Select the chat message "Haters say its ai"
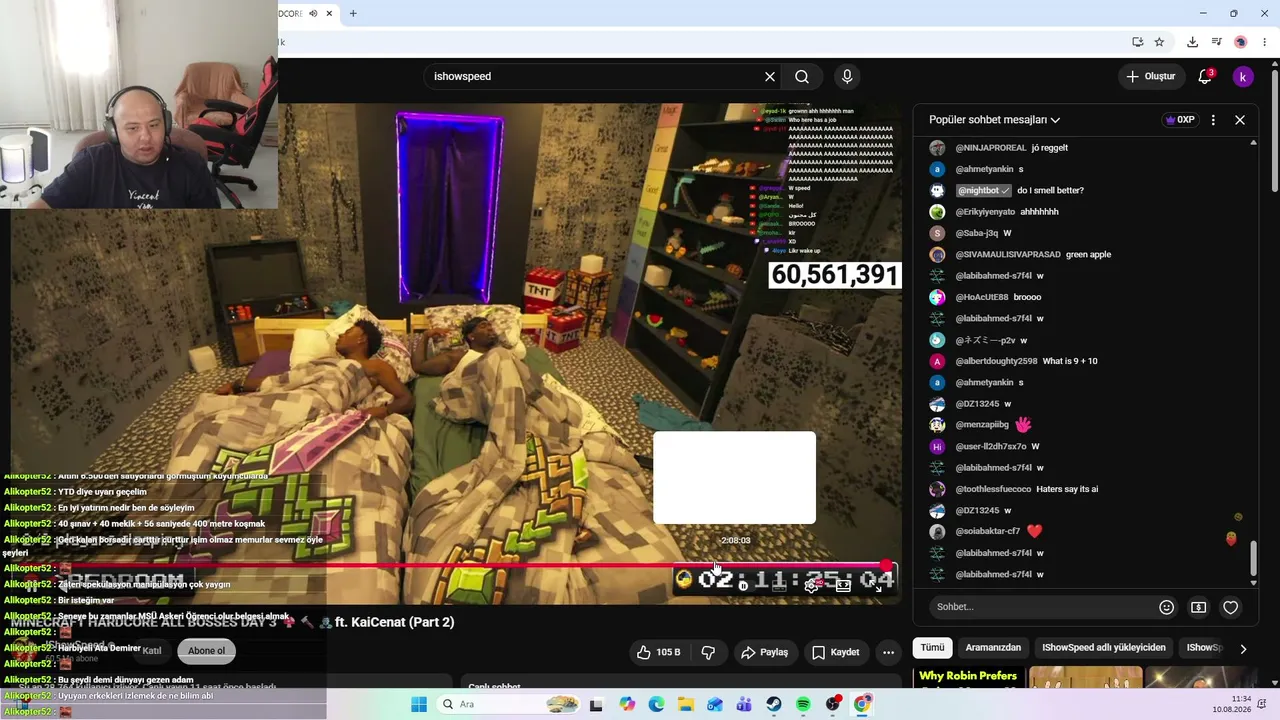1280x720 pixels. click(1067, 489)
